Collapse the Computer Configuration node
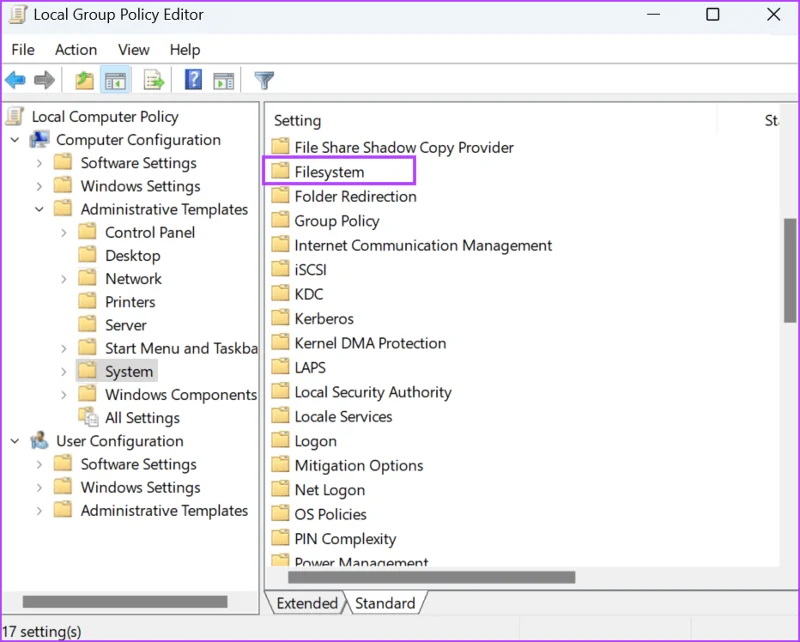This screenshot has width=800, height=642. [15, 139]
